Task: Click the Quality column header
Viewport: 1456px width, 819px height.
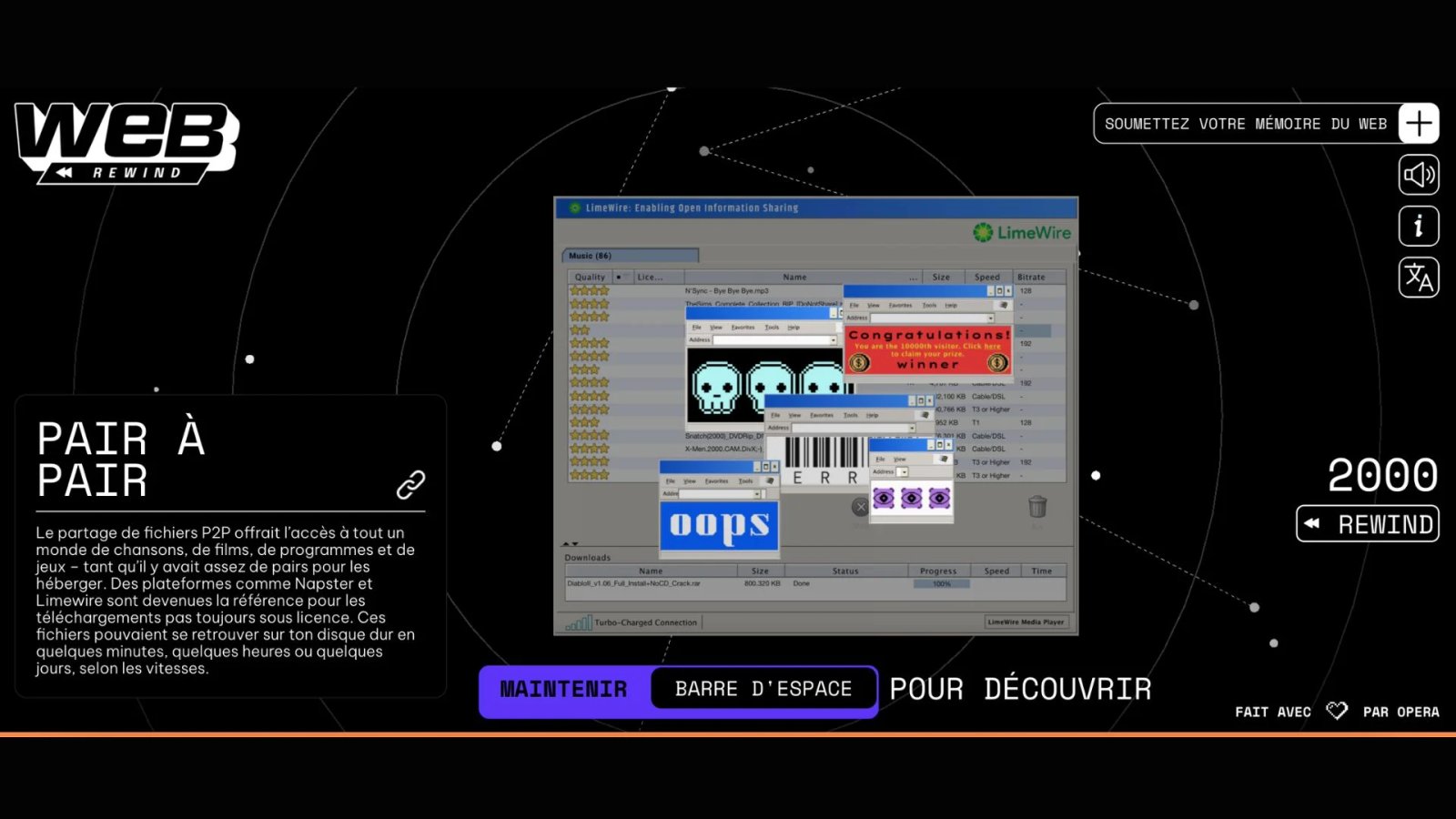Action: tap(590, 277)
